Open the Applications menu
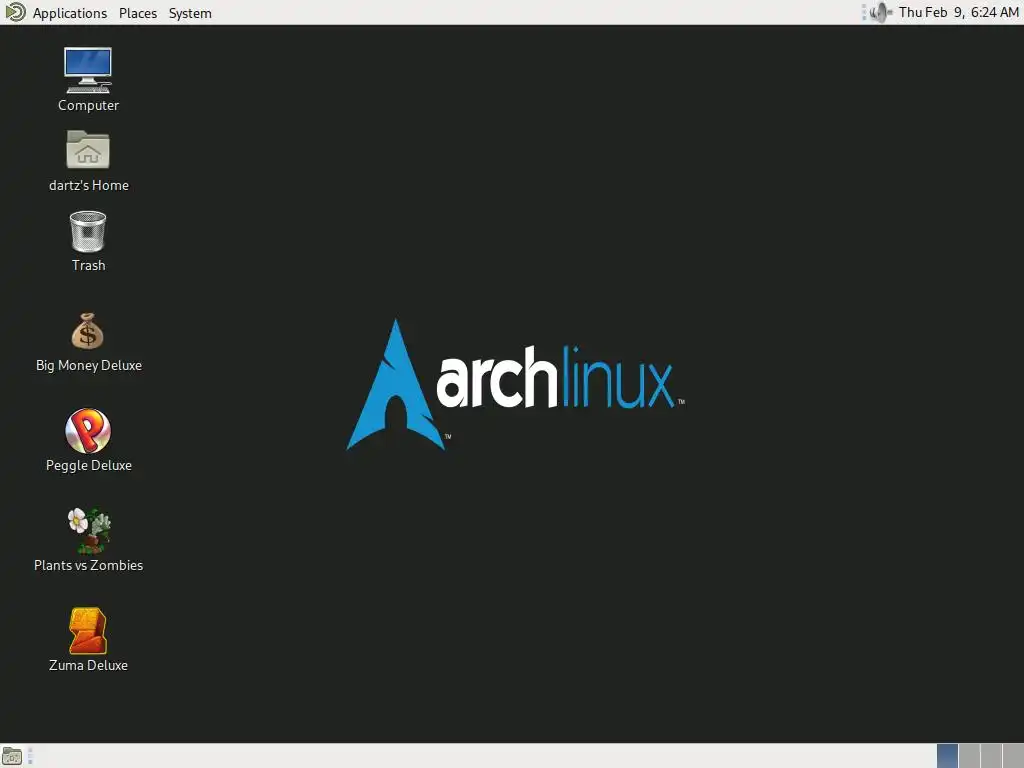Viewport: 1024px width, 768px height. click(69, 12)
